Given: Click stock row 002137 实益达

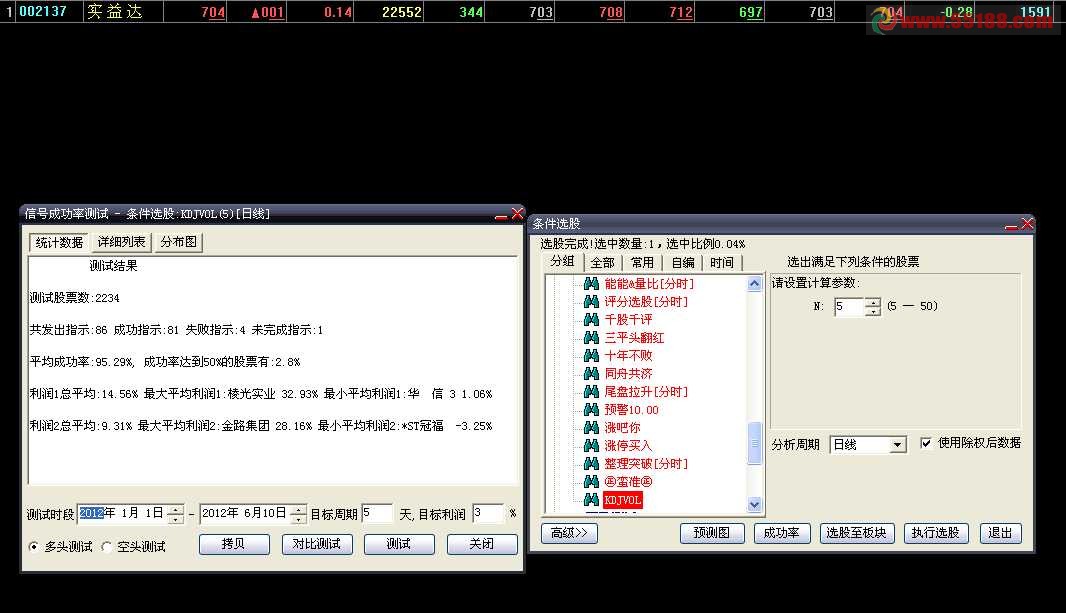Looking at the screenshot, I should [x=533, y=12].
